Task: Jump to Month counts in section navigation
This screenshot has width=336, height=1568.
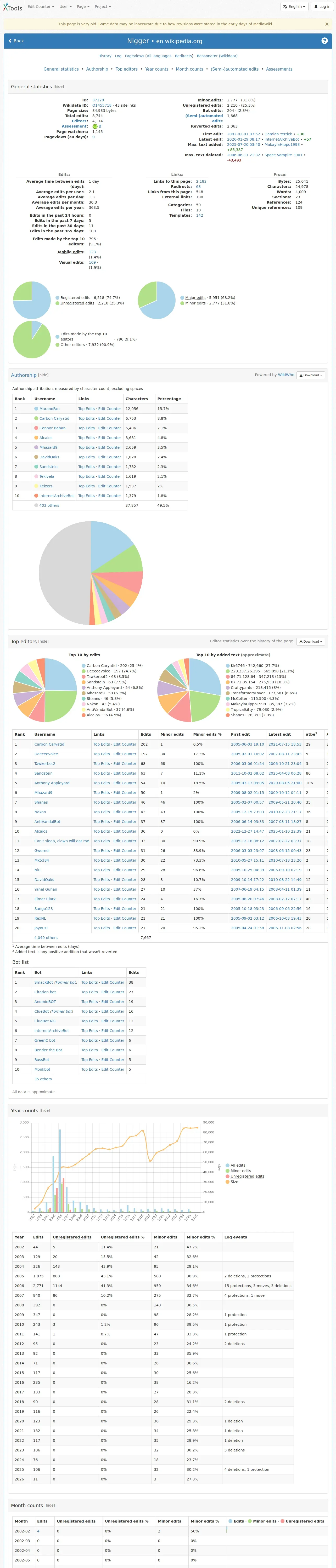Action: [x=190, y=70]
